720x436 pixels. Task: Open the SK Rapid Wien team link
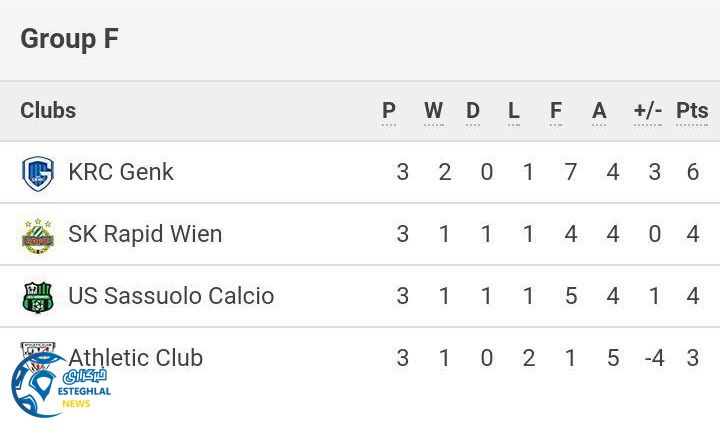click(145, 234)
